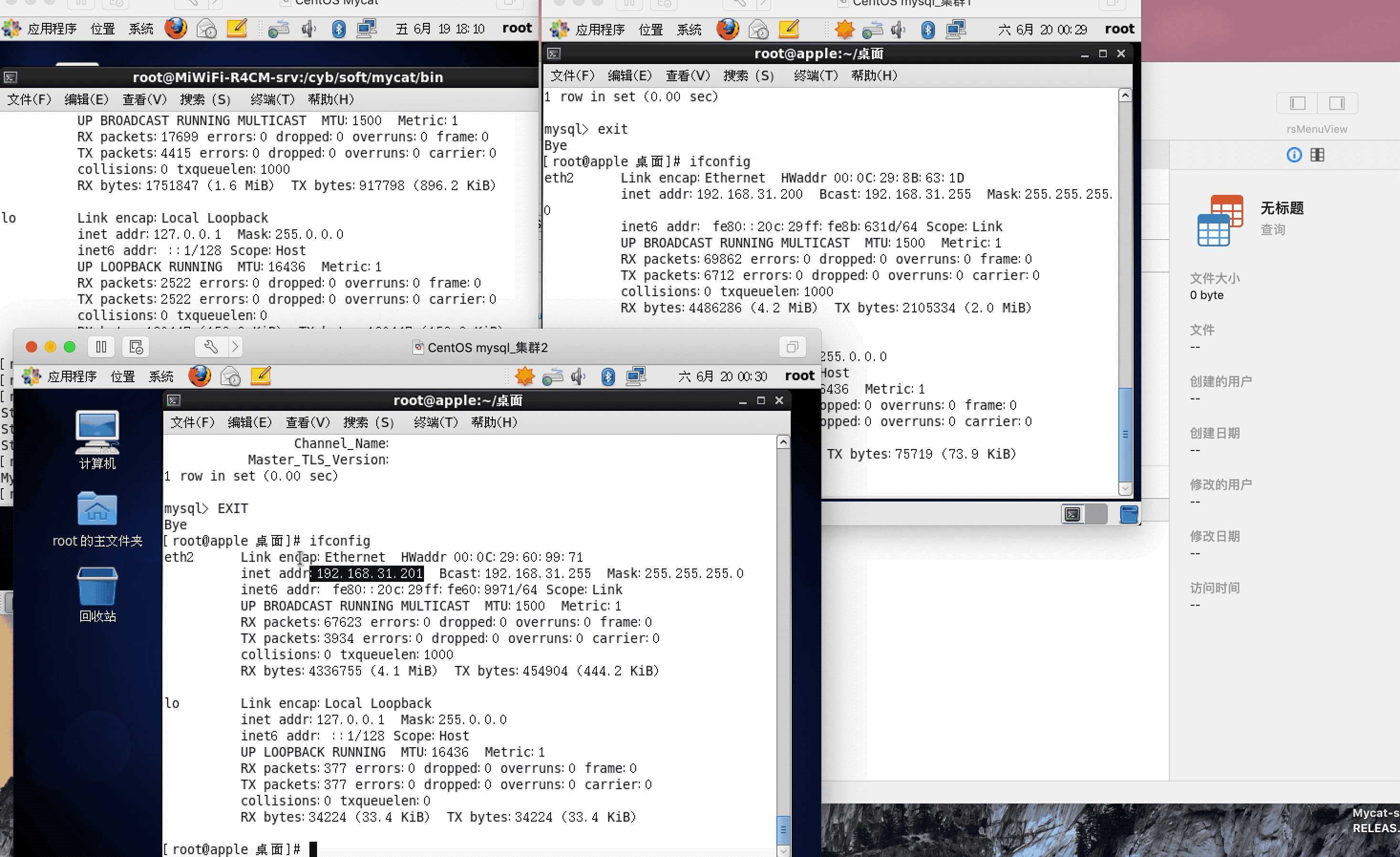
Task: Open 文件(F) menu in the mysql_集群2 terminal
Action: [x=192, y=422]
